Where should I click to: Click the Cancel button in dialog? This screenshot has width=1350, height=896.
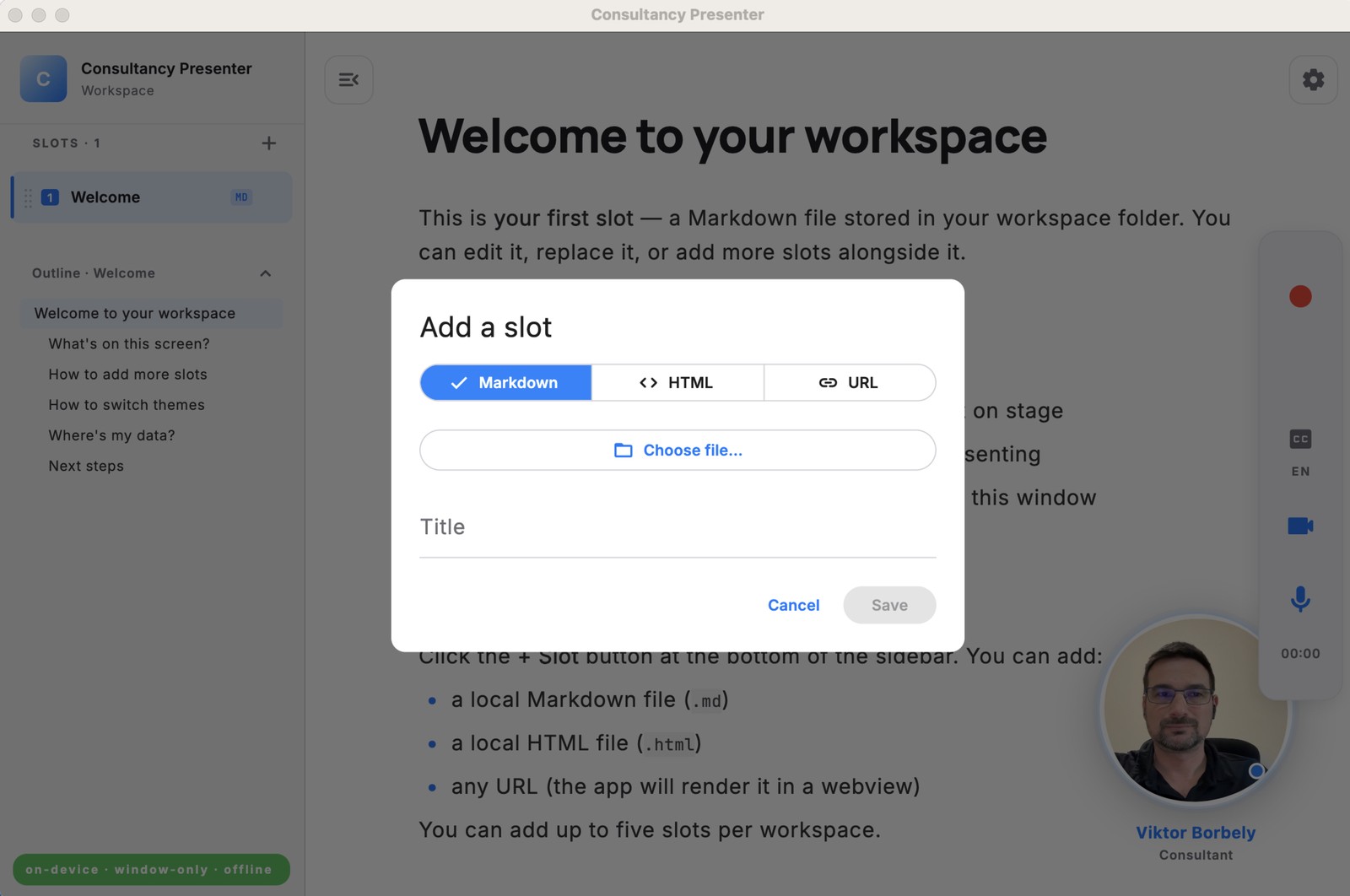pos(793,606)
